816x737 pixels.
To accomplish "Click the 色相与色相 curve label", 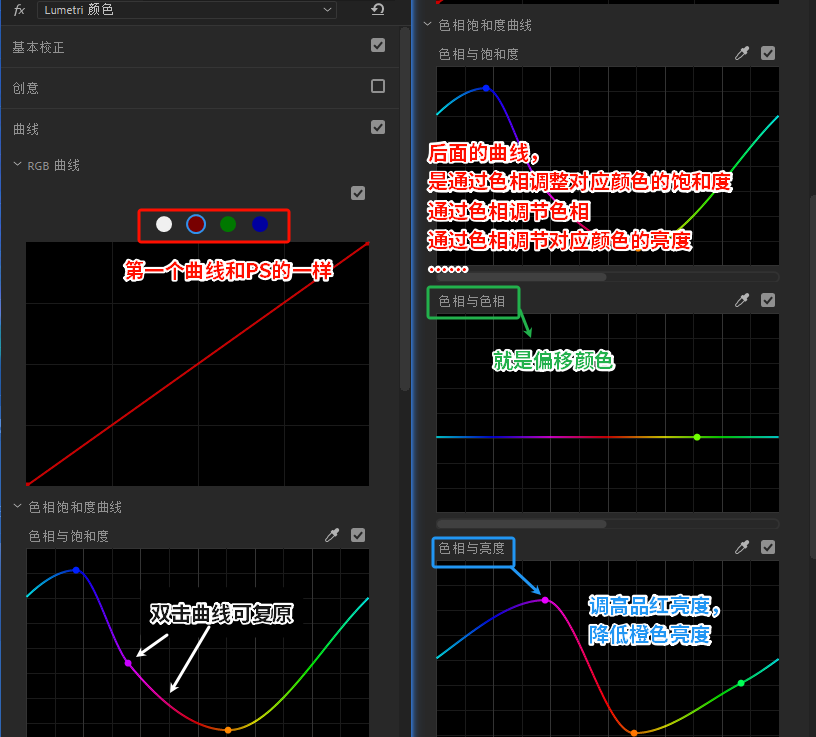I will point(471,301).
